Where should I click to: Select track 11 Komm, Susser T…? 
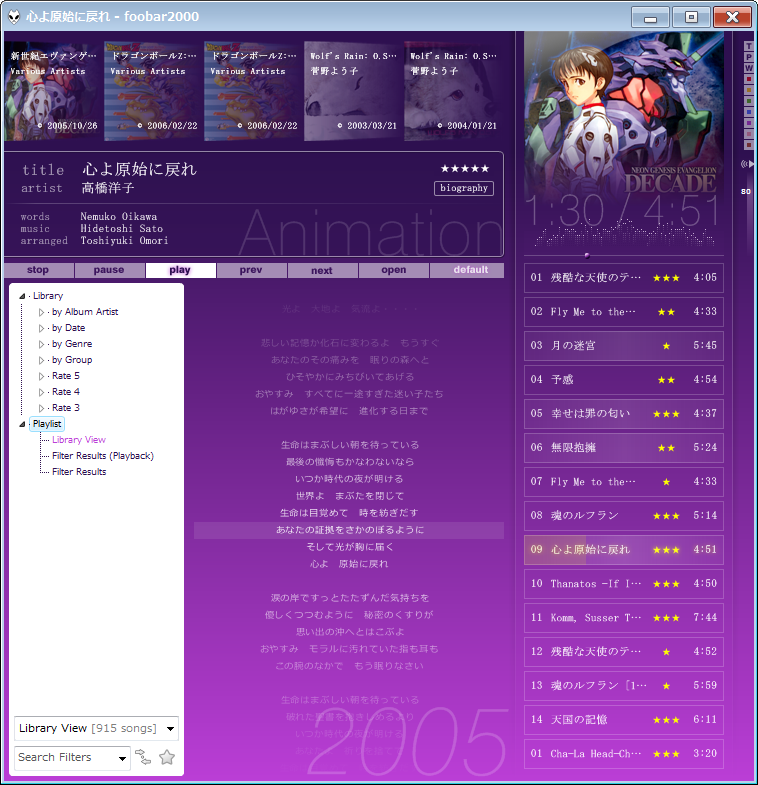[624, 618]
